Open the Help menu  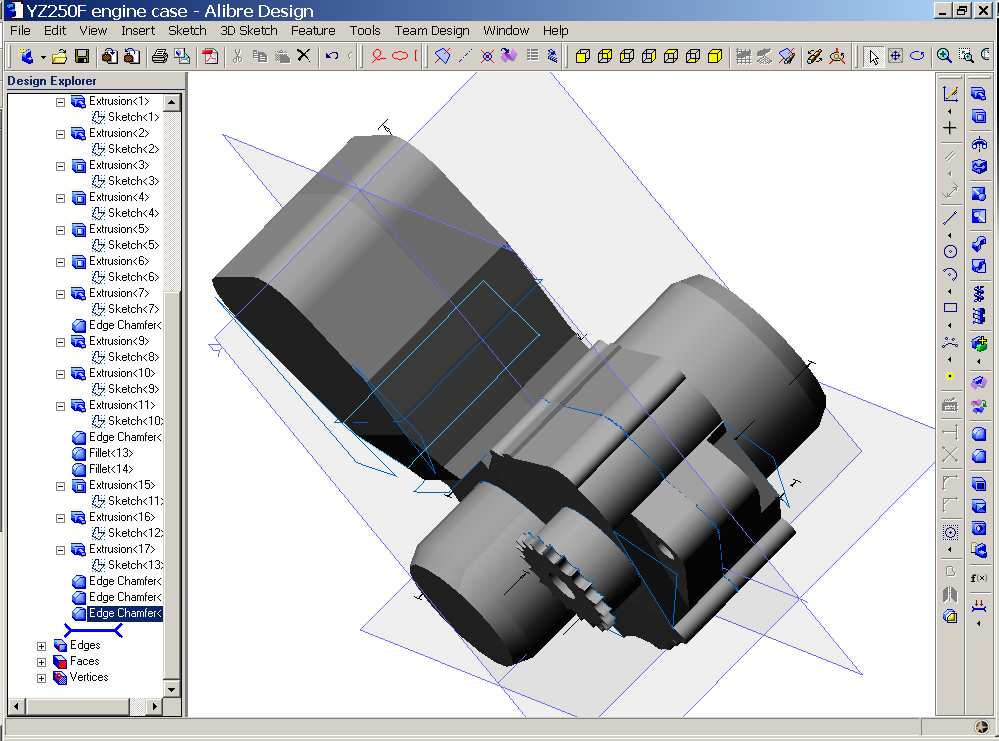pos(555,31)
